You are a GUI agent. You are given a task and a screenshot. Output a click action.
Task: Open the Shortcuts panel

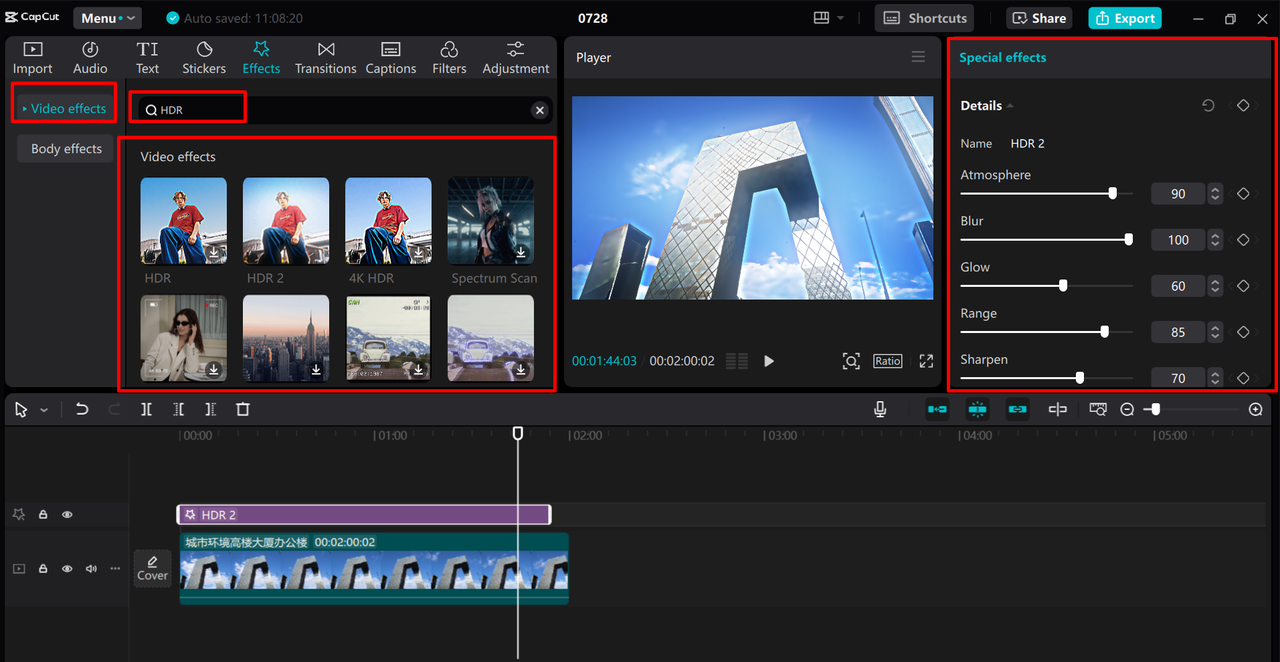(926, 18)
